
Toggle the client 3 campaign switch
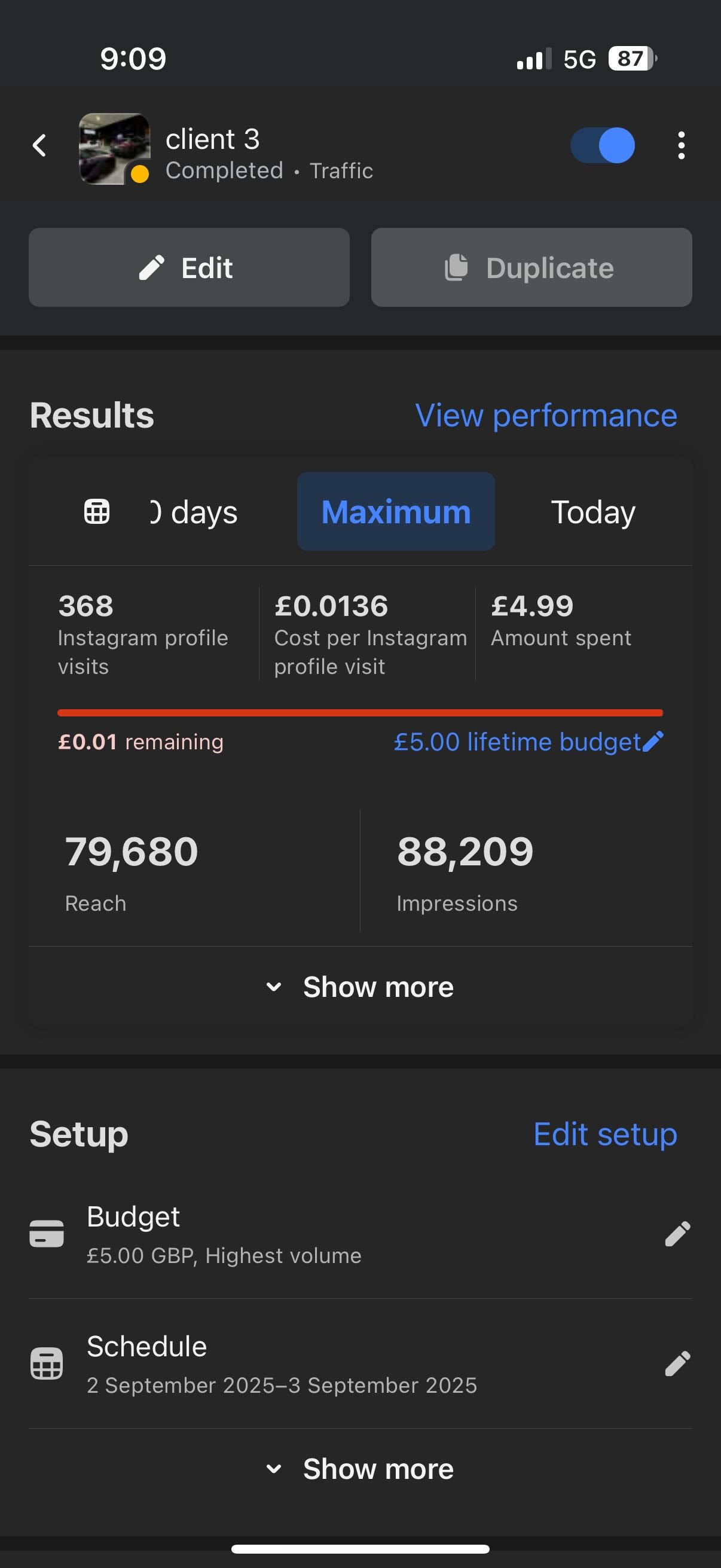click(x=603, y=145)
